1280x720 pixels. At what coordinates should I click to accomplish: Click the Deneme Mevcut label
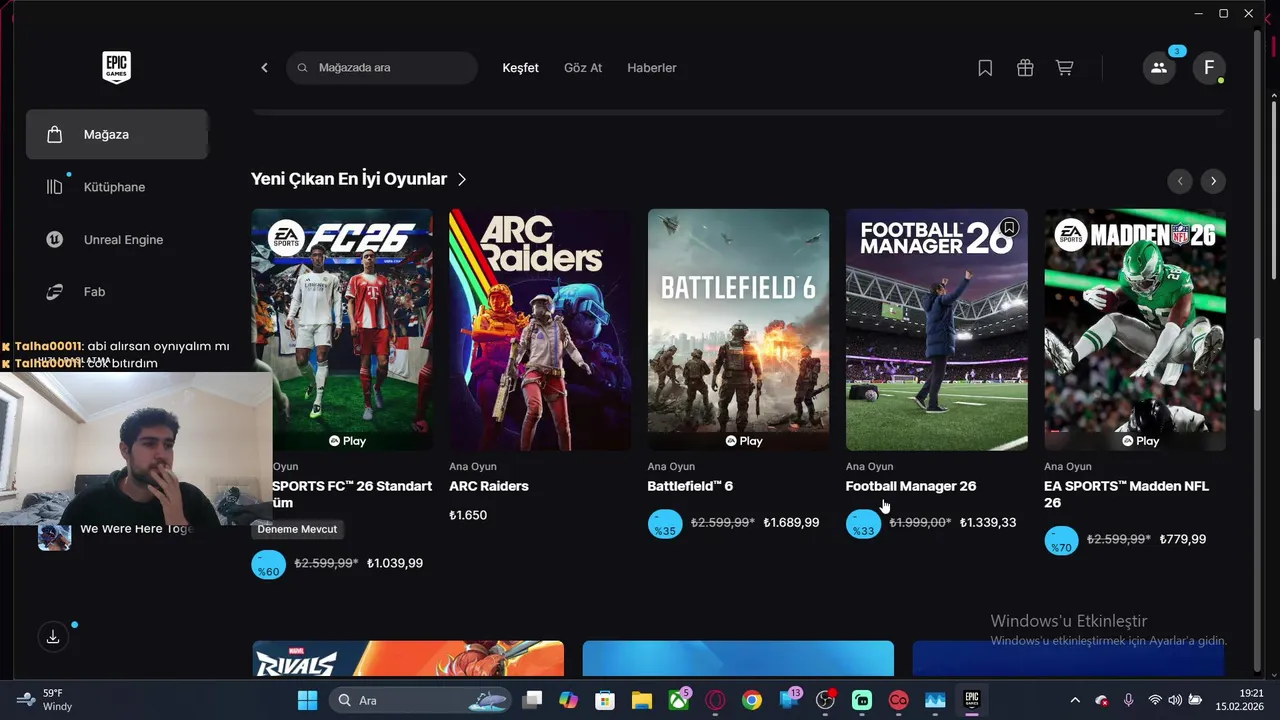click(297, 529)
